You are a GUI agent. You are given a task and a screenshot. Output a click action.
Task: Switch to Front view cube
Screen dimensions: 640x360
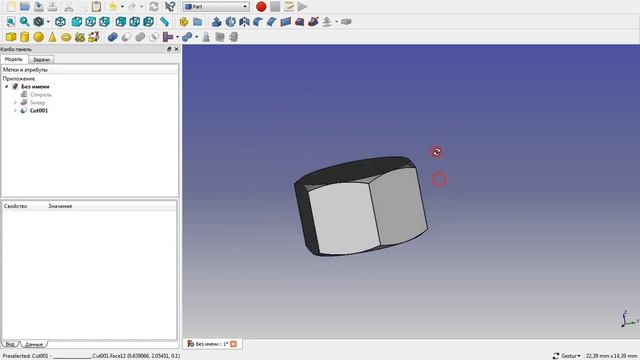pyautogui.click(x=77, y=22)
